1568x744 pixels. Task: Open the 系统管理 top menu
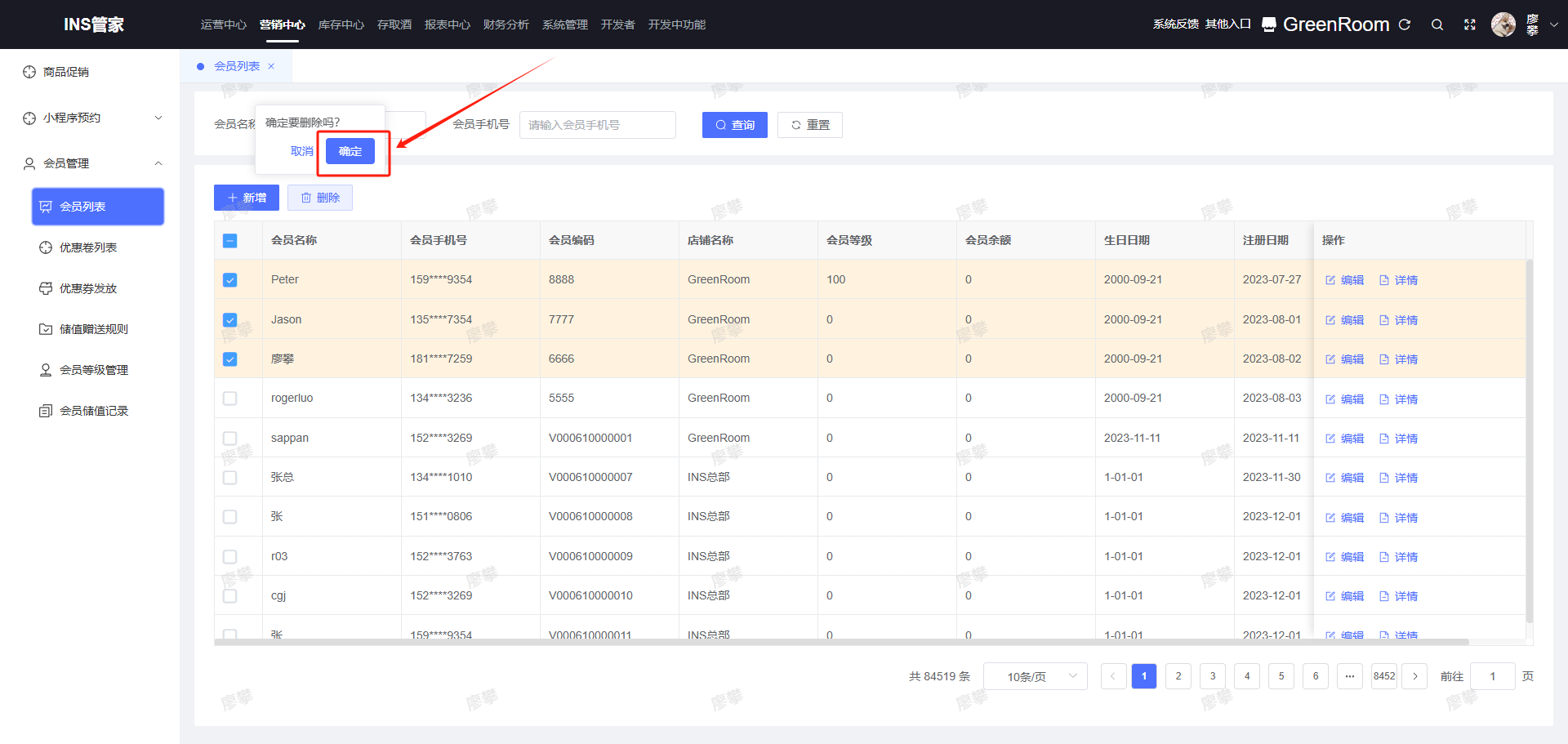[565, 25]
